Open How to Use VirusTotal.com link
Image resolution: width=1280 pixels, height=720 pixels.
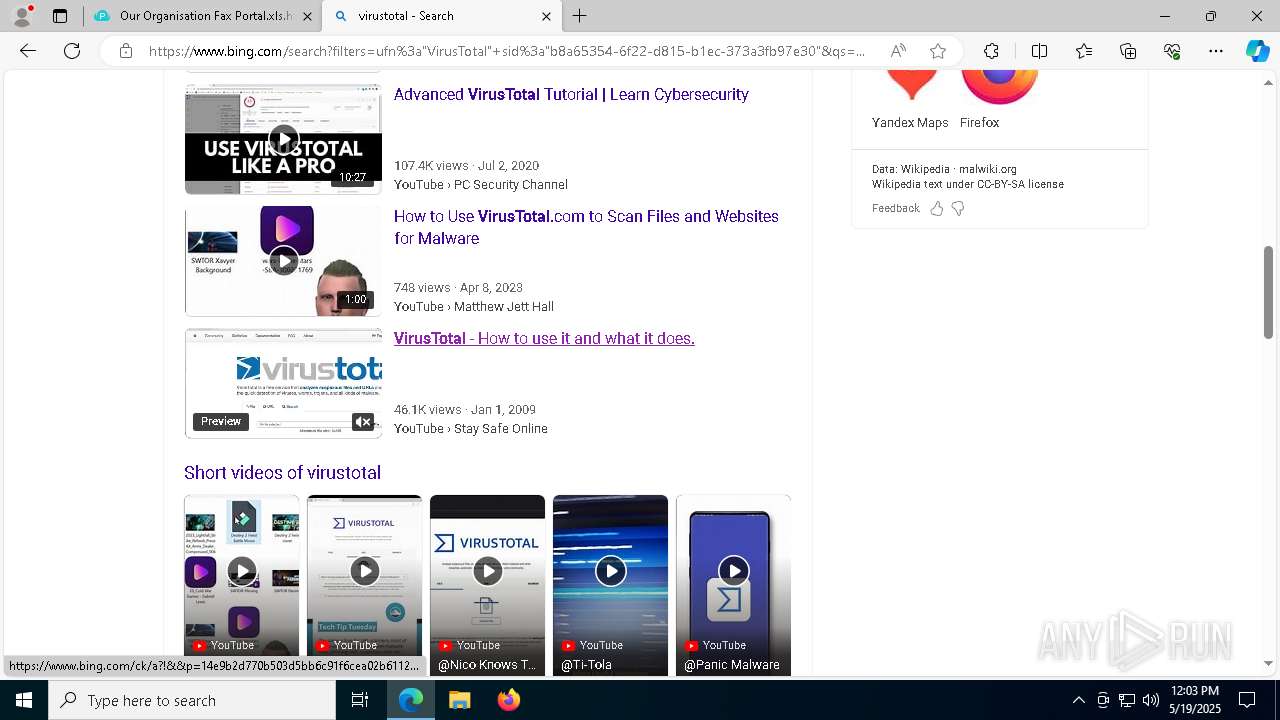[x=586, y=227]
